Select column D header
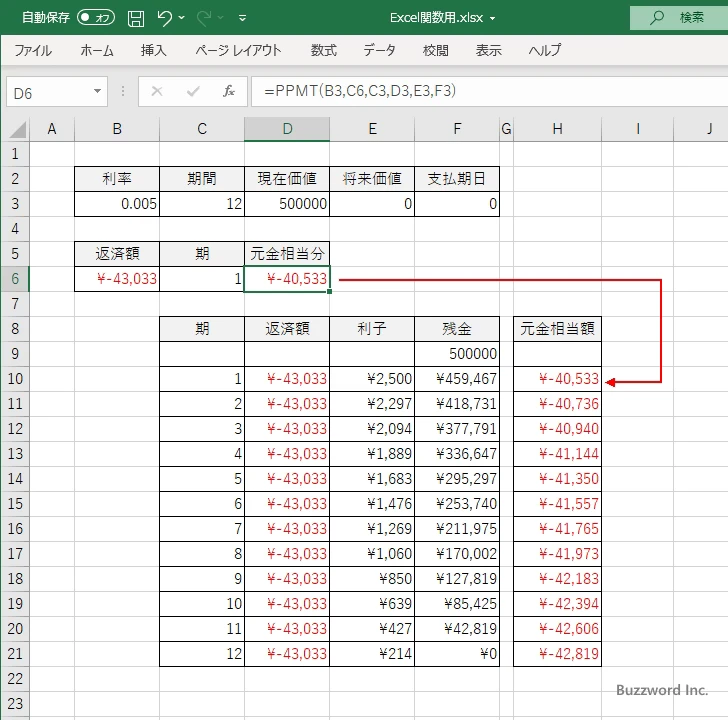 (x=287, y=129)
